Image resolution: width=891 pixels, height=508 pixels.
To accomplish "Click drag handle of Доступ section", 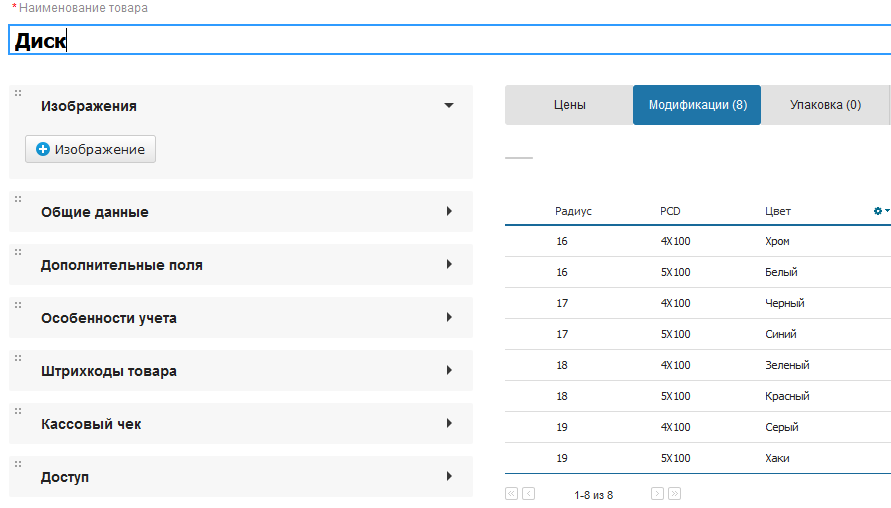I will (x=18, y=464).
